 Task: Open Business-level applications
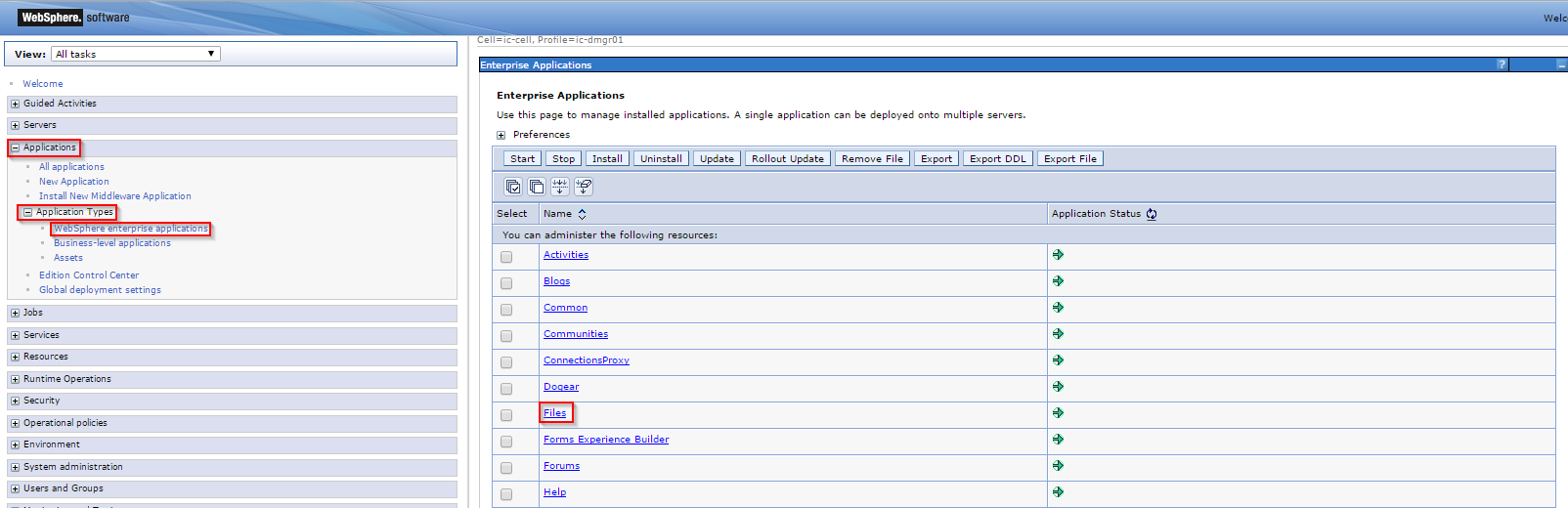pos(112,243)
